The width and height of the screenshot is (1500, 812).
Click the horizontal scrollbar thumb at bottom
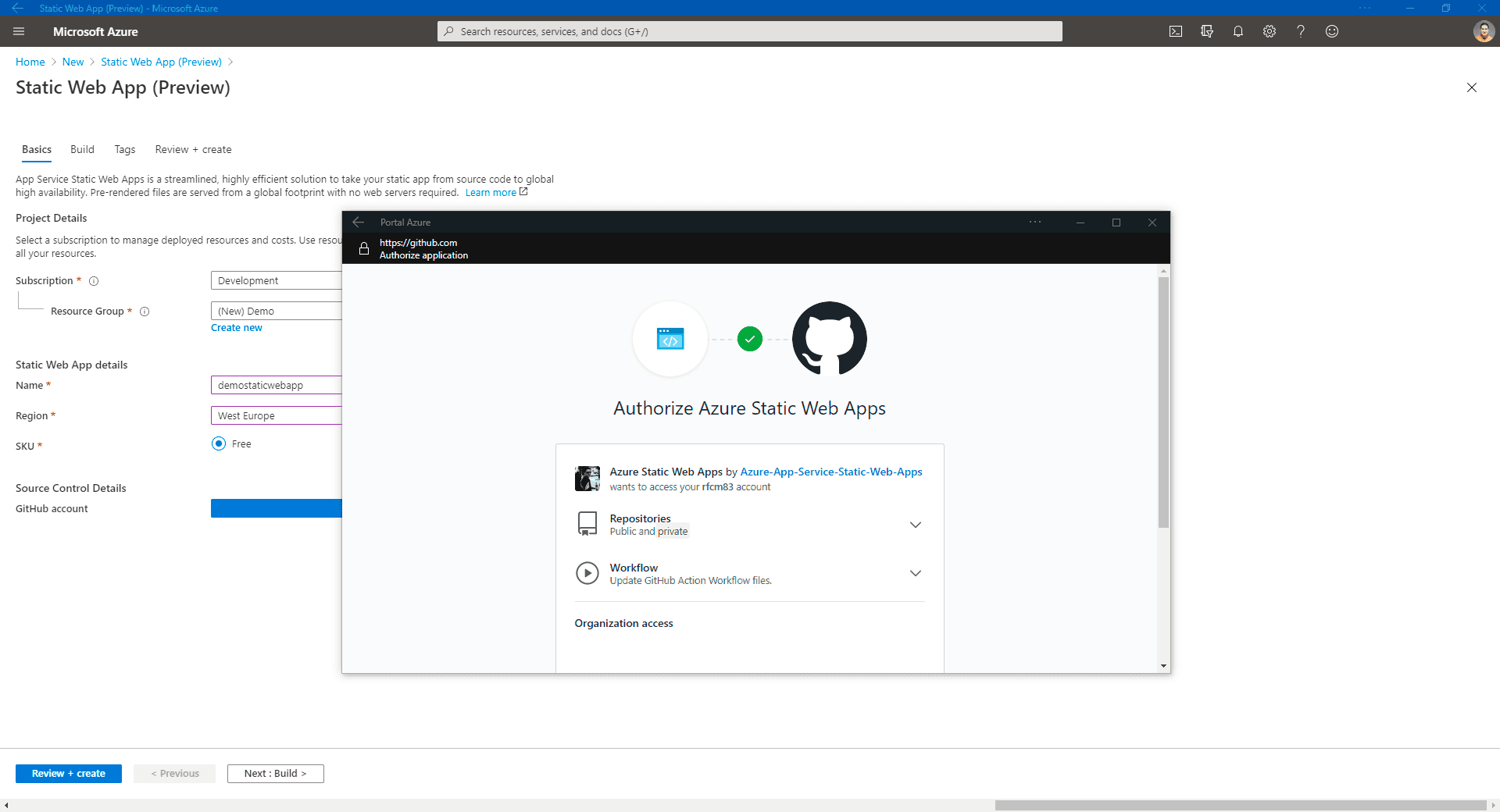click(x=1241, y=805)
